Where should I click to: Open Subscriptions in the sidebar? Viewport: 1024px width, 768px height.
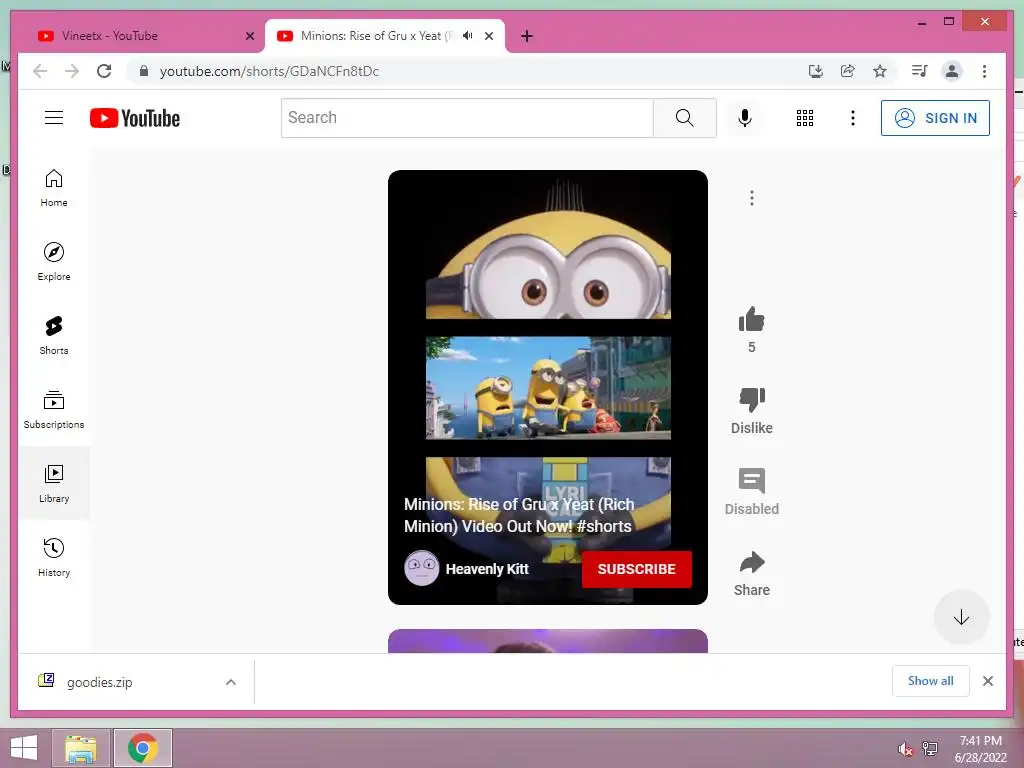pyautogui.click(x=54, y=409)
